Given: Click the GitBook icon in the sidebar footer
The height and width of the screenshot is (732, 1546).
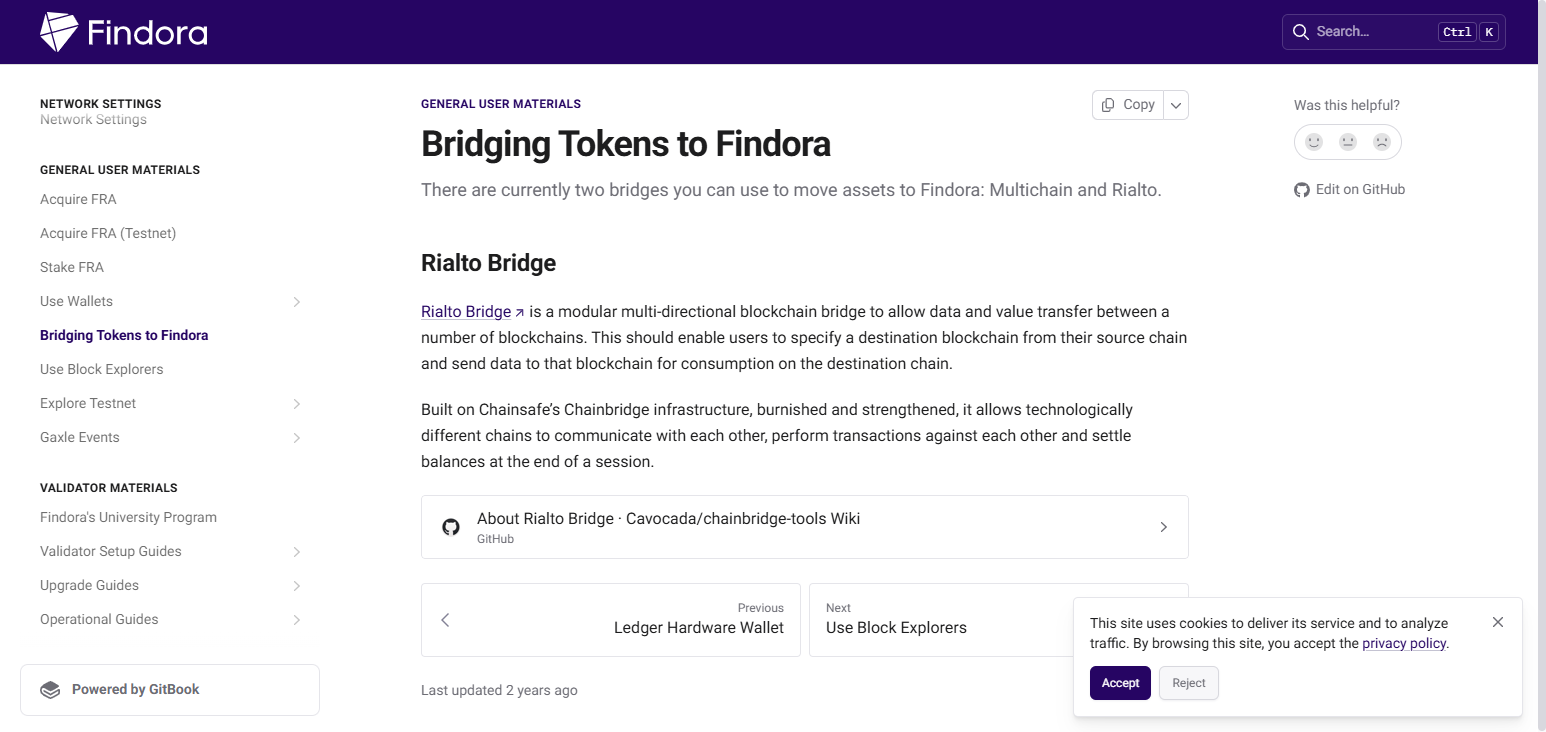Looking at the screenshot, I should pos(50,689).
